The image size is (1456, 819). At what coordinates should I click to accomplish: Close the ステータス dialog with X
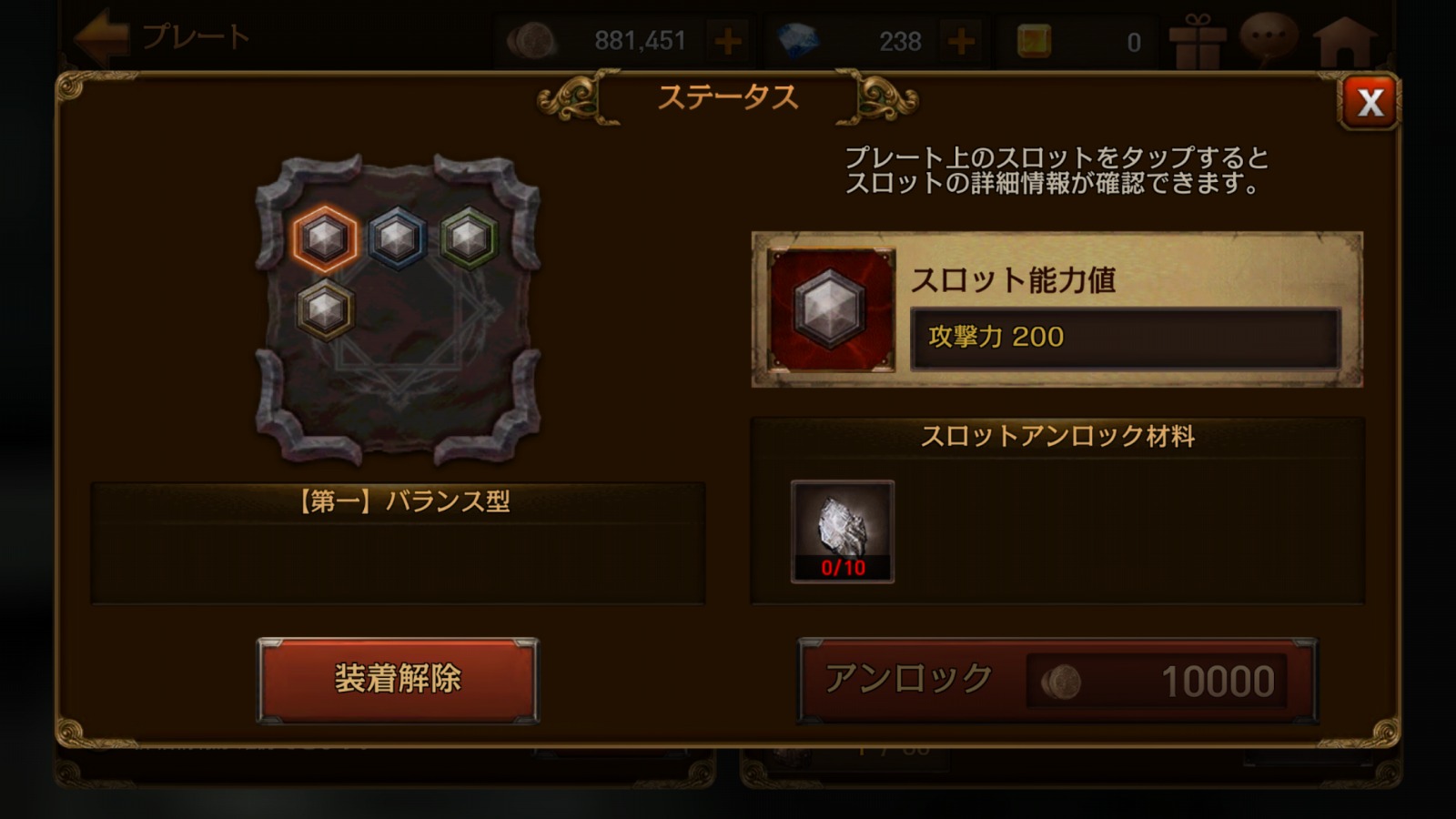(x=1370, y=102)
